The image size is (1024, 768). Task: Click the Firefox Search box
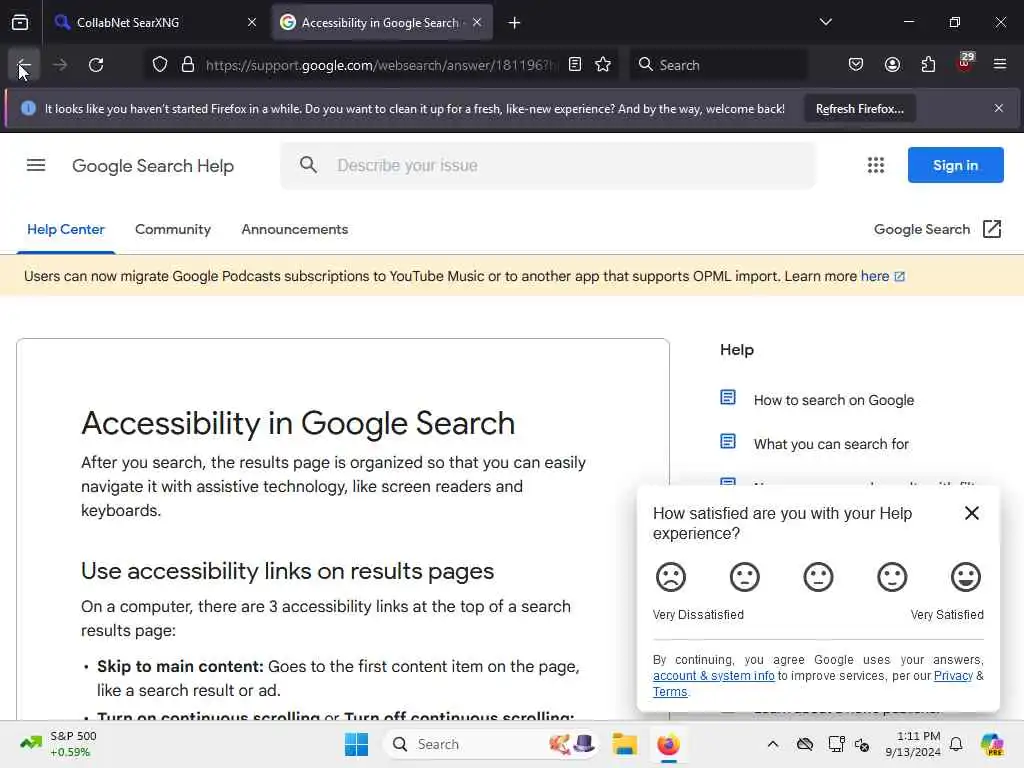coord(718,65)
